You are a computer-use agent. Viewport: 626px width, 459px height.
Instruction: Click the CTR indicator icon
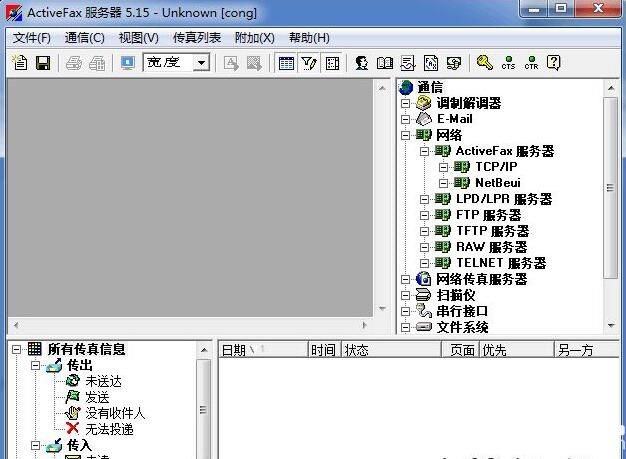(x=531, y=63)
